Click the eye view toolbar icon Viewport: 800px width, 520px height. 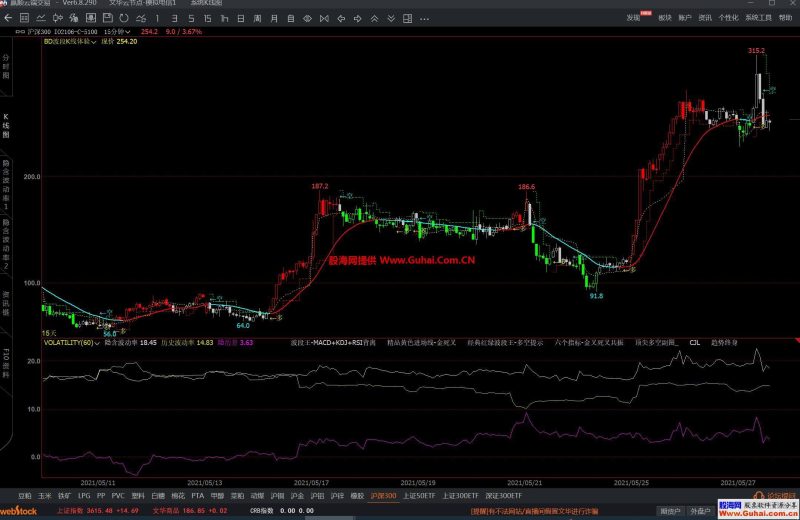click(x=307, y=19)
